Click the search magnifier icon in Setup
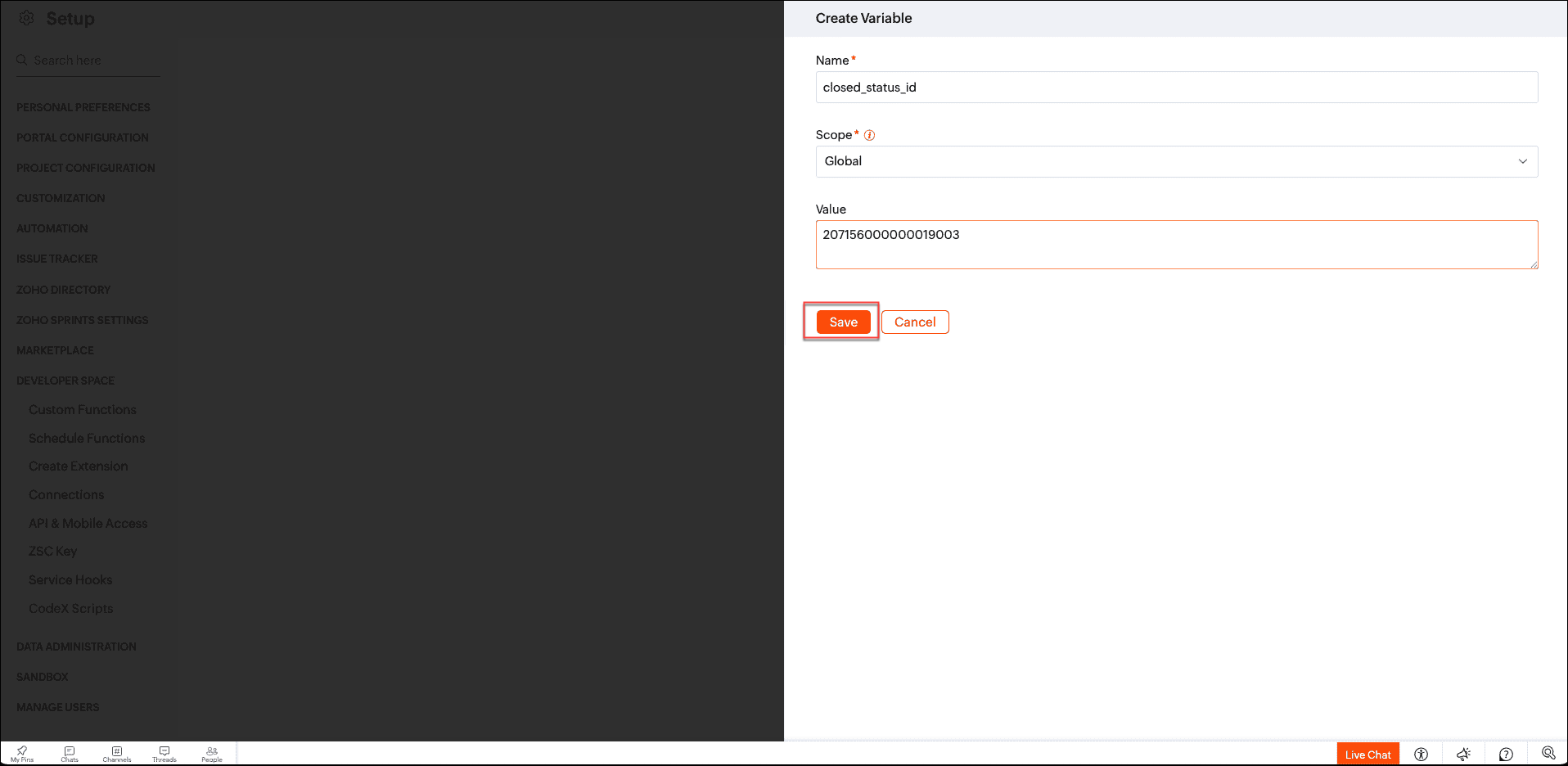 tap(22, 60)
